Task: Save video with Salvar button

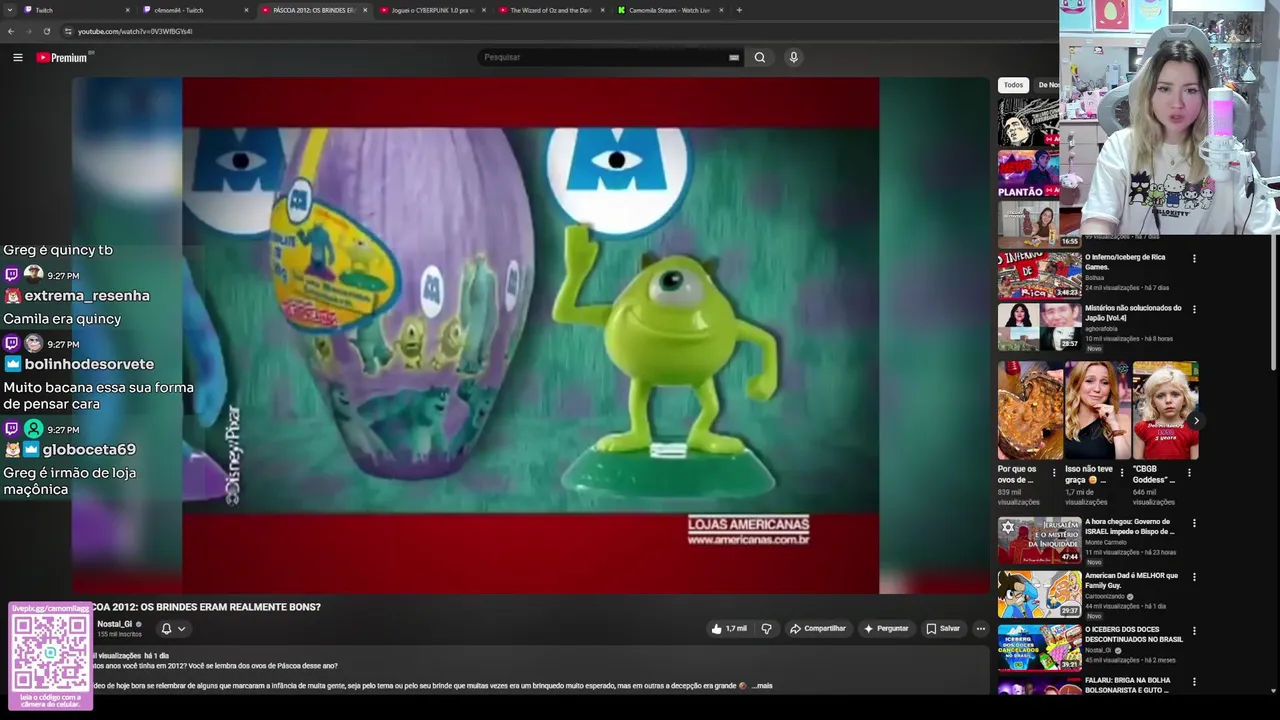Action: click(x=943, y=629)
